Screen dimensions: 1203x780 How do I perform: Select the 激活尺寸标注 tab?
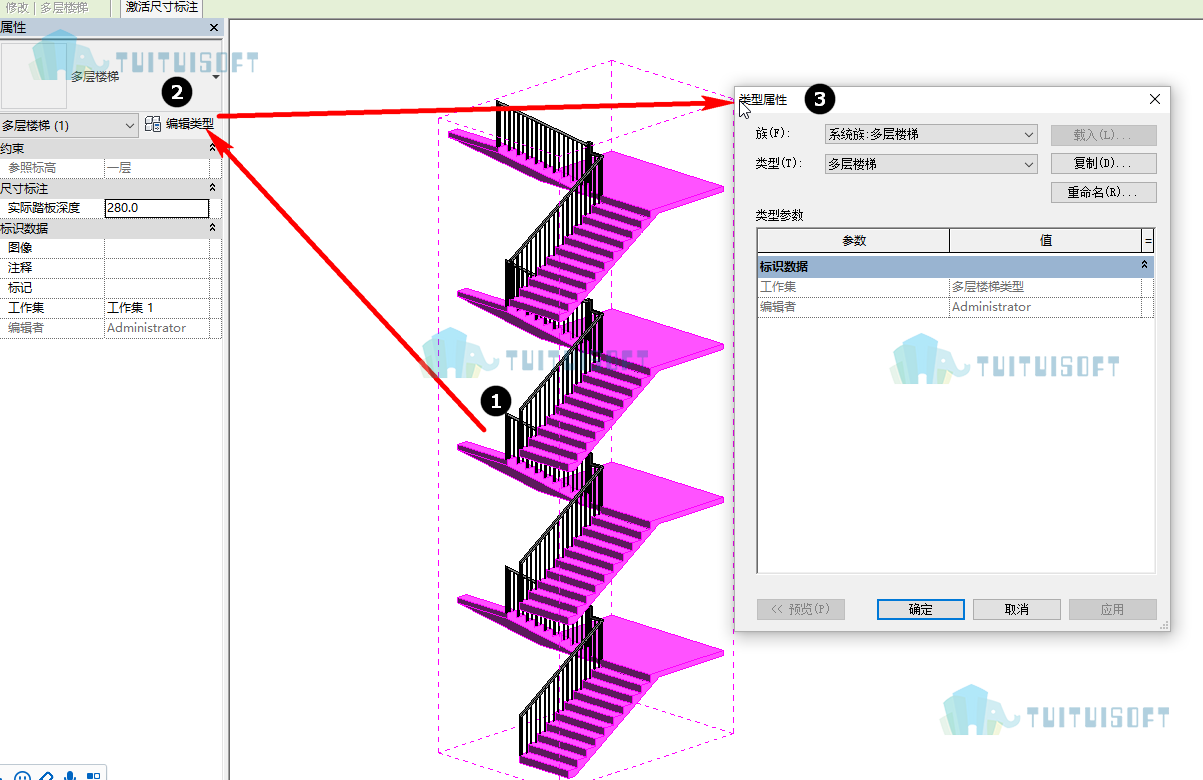[x=162, y=7]
